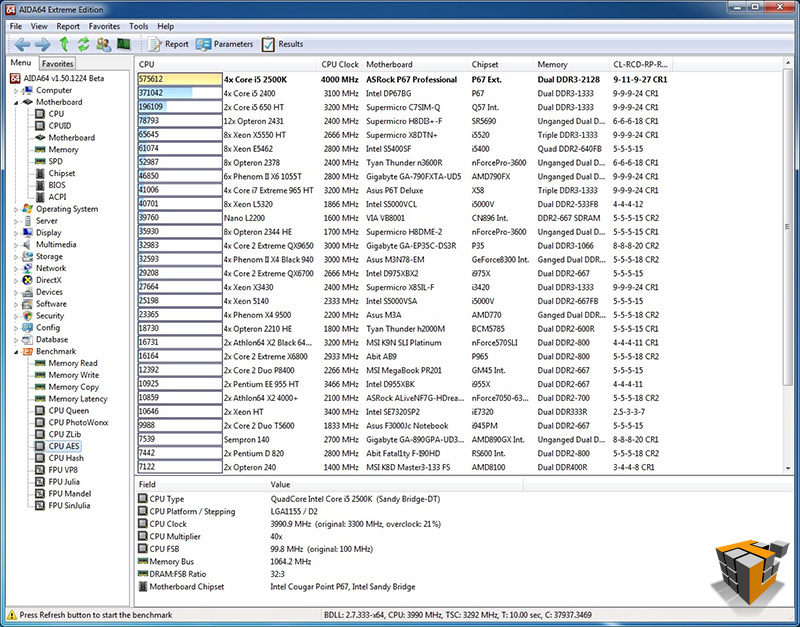Open the Results toolbar button
The width and height of the screenshot is (800, 627).
click(x=283, y=44)
